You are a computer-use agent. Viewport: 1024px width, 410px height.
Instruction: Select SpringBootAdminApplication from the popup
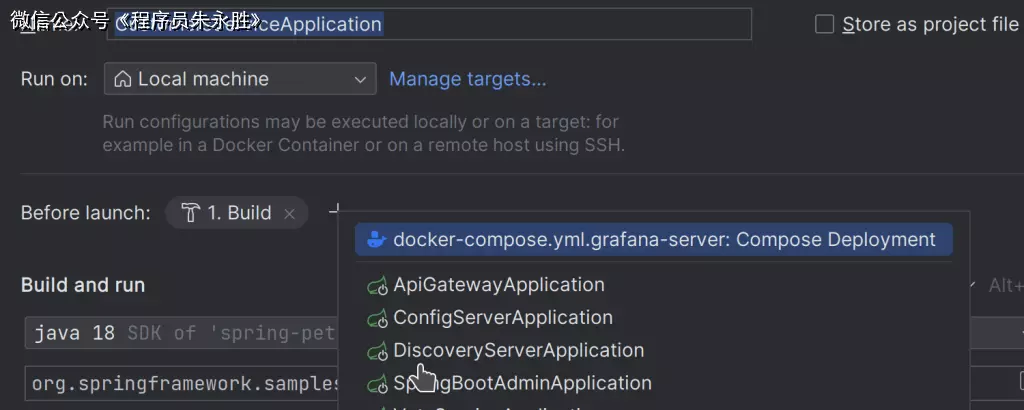click(x=522, y=383)
